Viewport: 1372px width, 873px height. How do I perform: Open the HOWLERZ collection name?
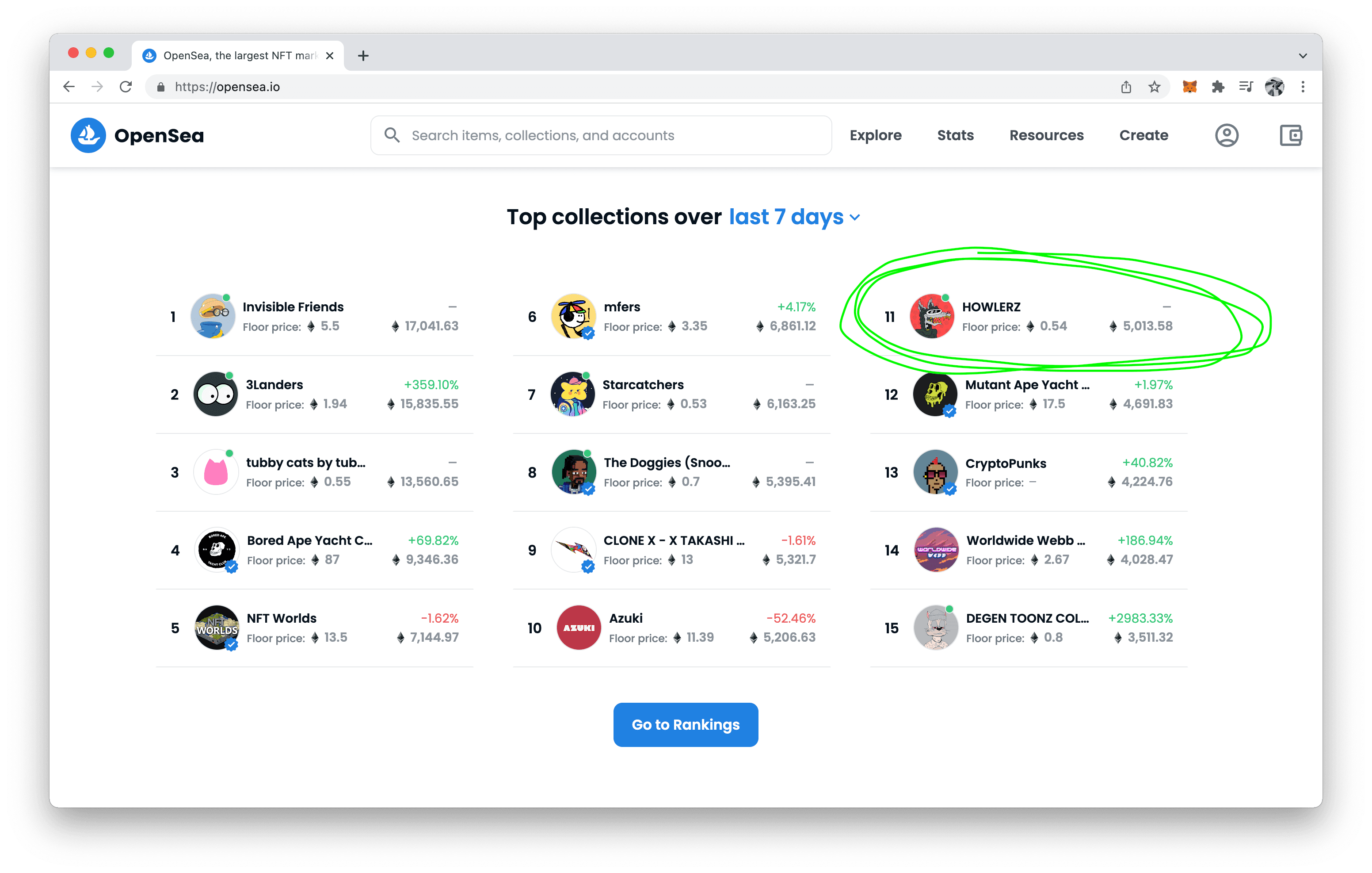[x=991, y=307]
